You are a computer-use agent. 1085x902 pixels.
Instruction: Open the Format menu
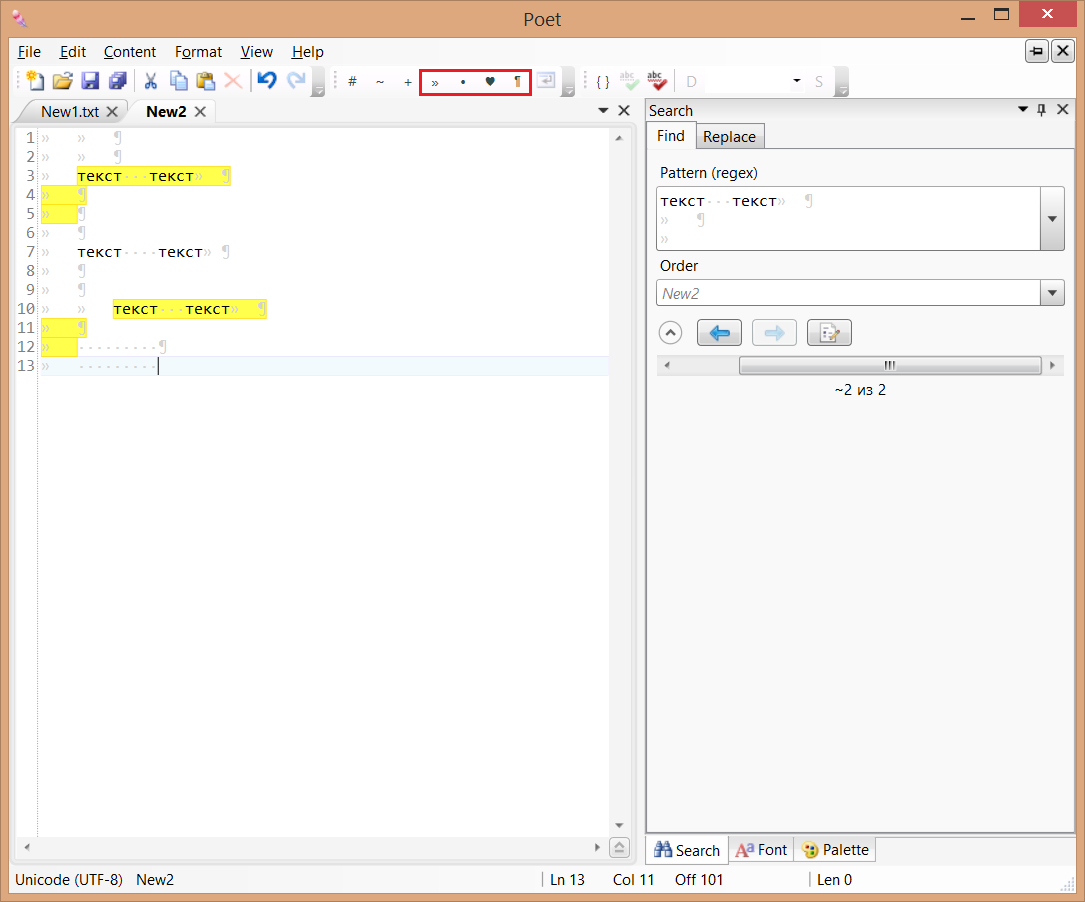tap(199, 52)
